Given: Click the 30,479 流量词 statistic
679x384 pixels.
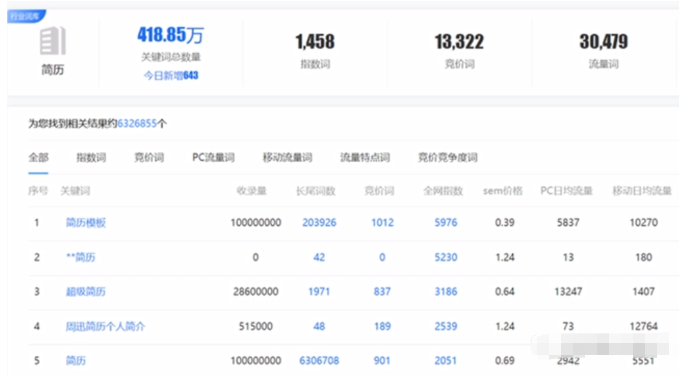Looking at the screenshot, I should (x=604, y=42).
